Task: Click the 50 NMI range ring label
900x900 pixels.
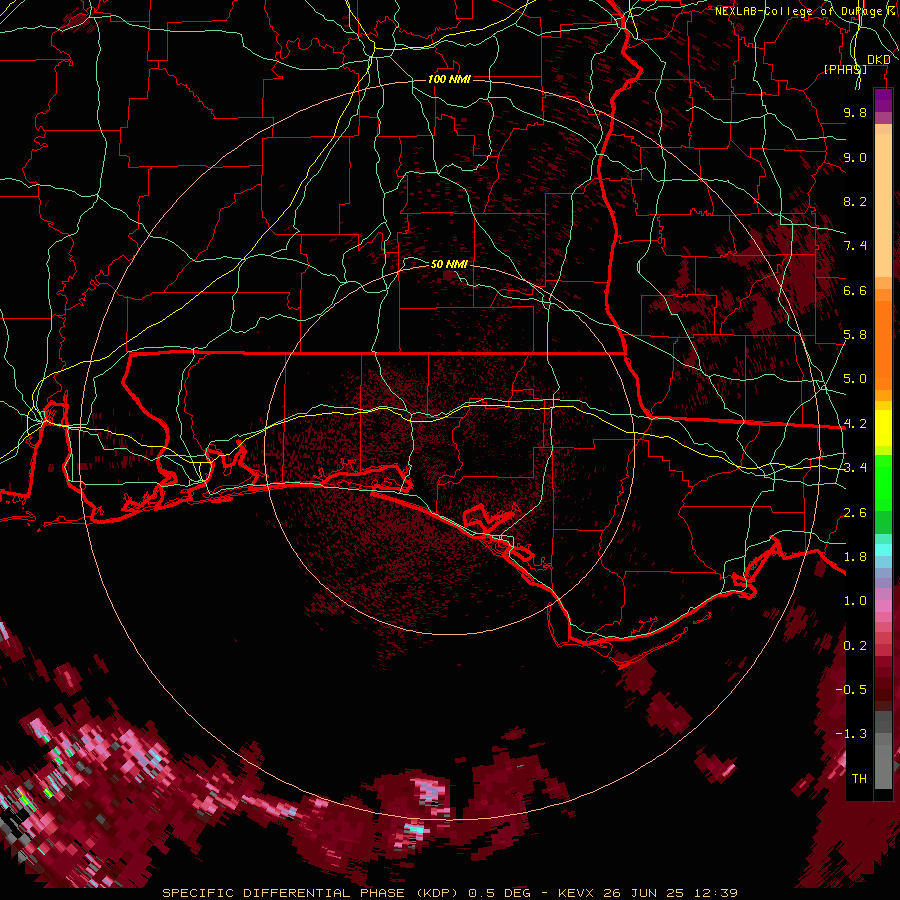Action: (449, 264)
